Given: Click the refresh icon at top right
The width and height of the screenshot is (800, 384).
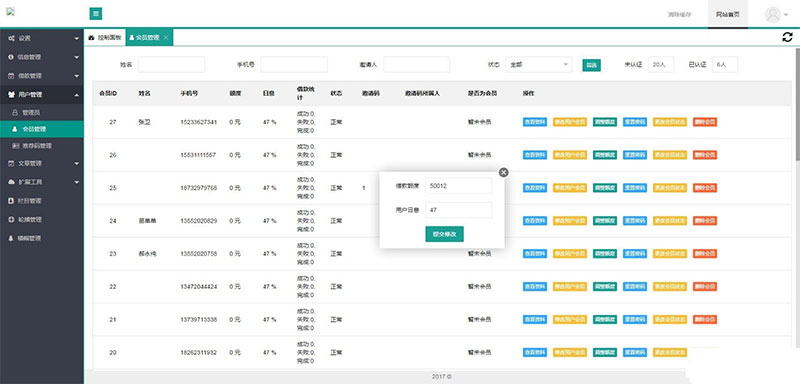Looking at the screenshot, I should click(787, 37).
